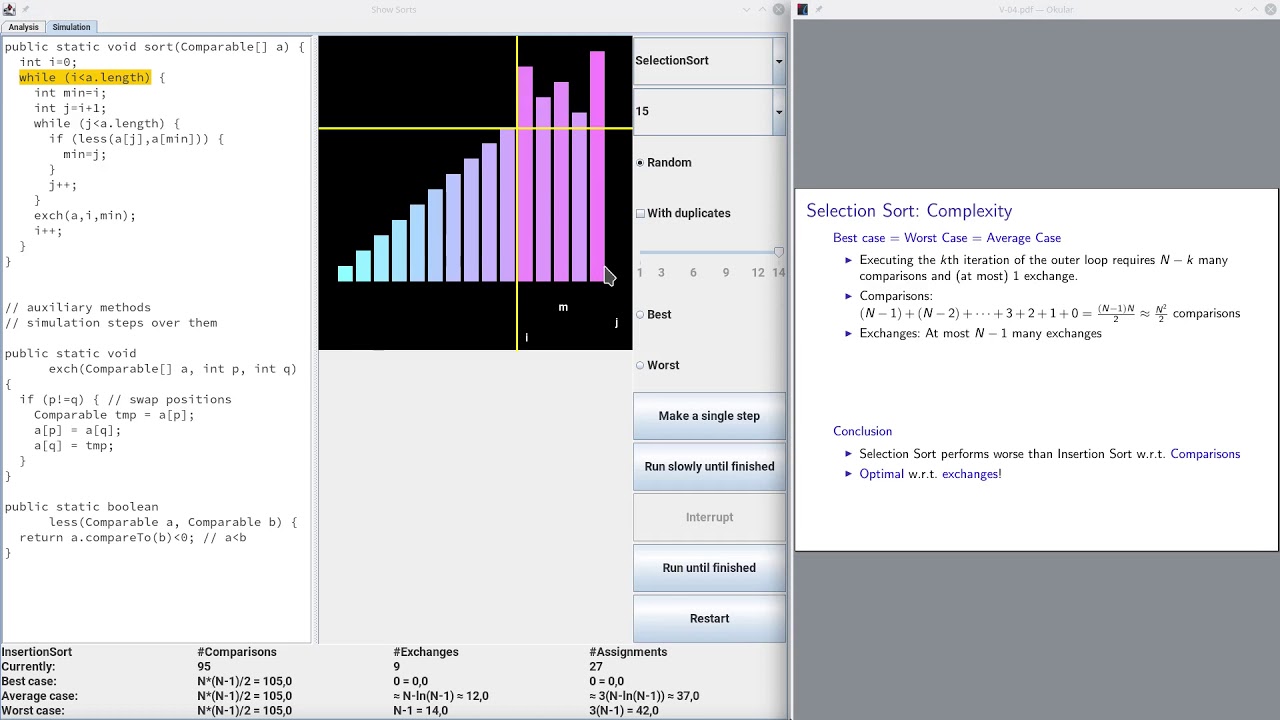
Task: Click the pin icon in Okular title bar
Action: coord(819,9)
